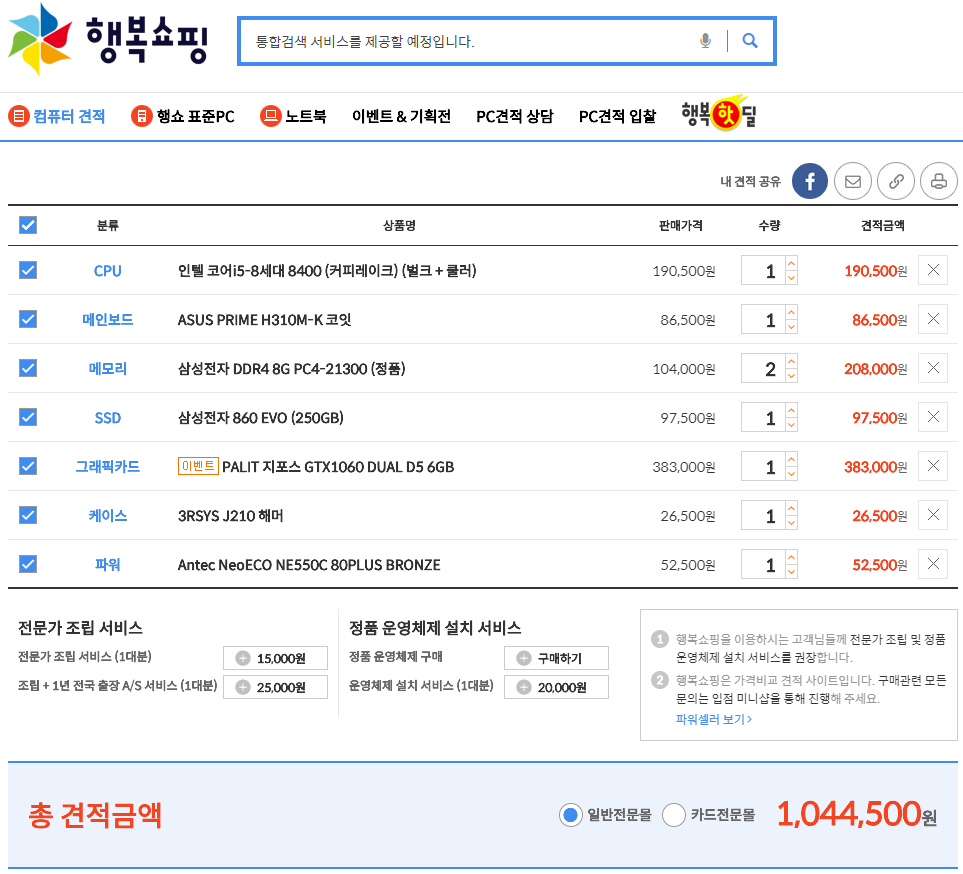Decrease 메모리 quantity with down arrow
The width and height of the screenshot is (963, 874).
(792, 376)
